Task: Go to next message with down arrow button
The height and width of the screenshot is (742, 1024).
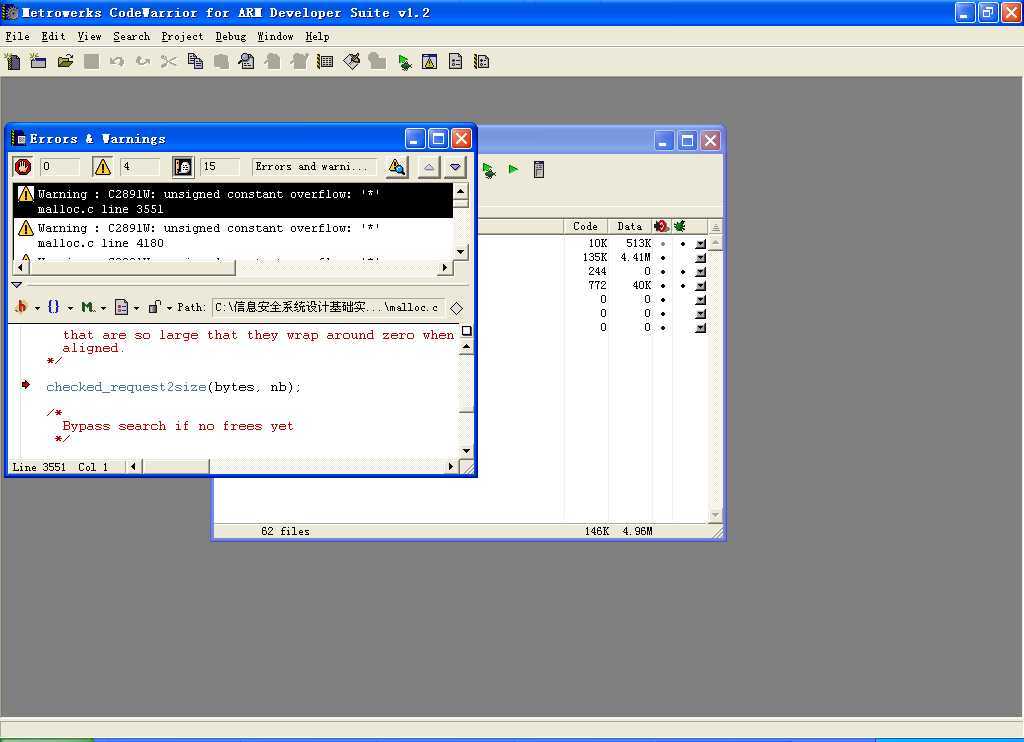Action: [455, 167]
